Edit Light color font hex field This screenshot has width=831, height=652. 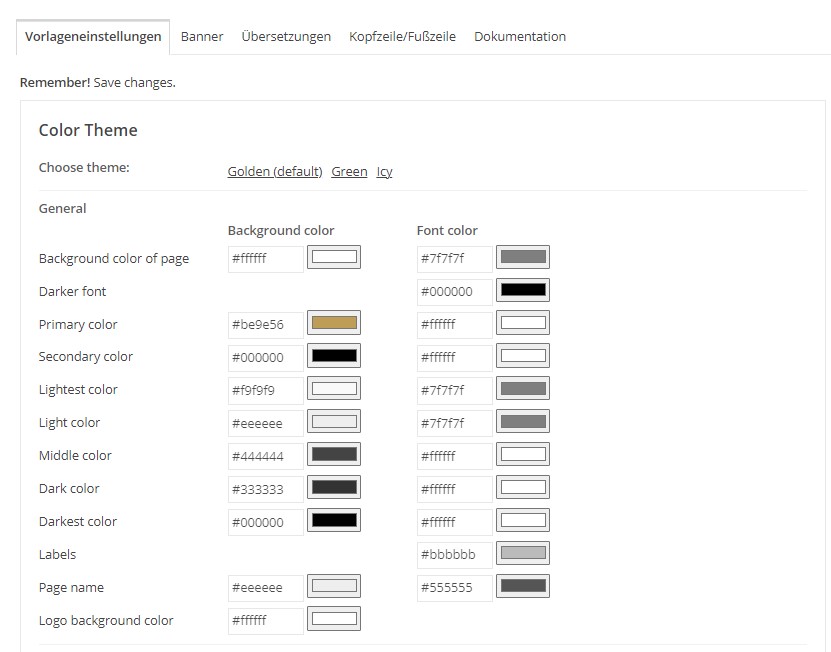pyautogui.click(x=455, y=423)
